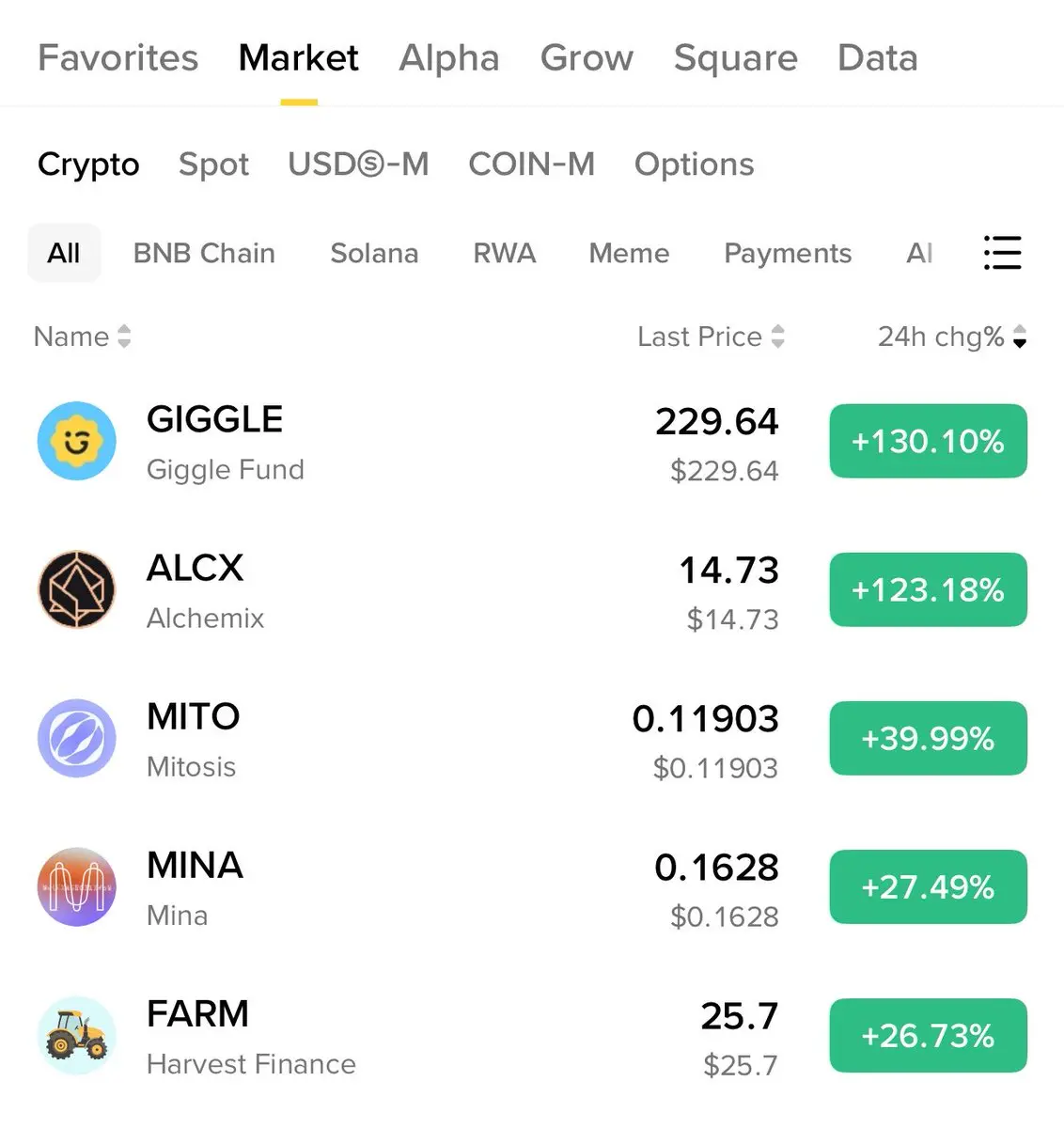Sort the list by Name
The width and height of the screenshot is (1064, 1128).
tap(82, 337)
